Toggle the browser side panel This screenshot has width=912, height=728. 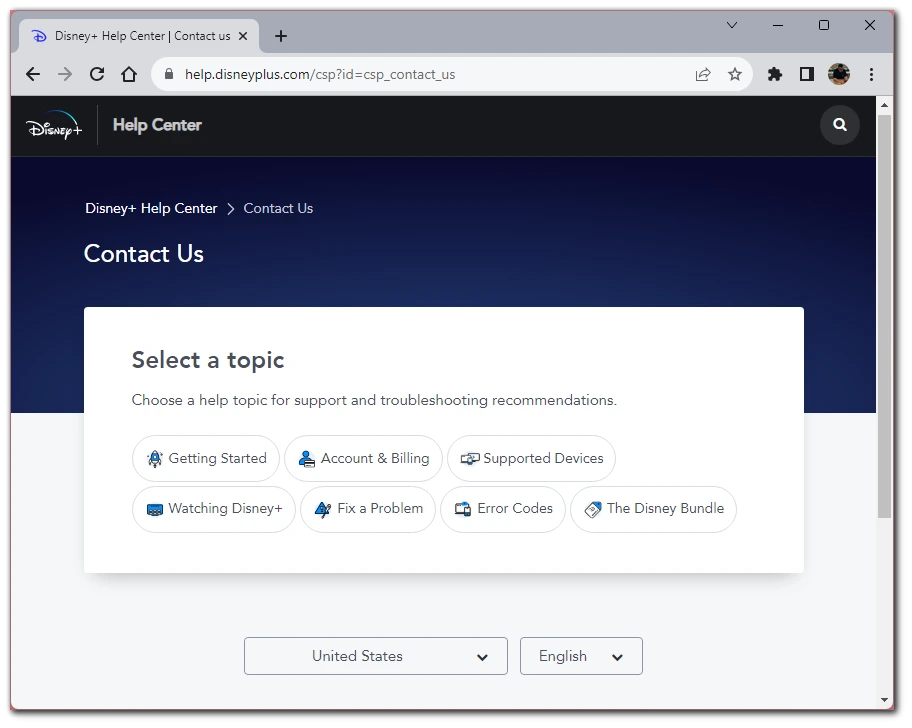tap(807, 74)
